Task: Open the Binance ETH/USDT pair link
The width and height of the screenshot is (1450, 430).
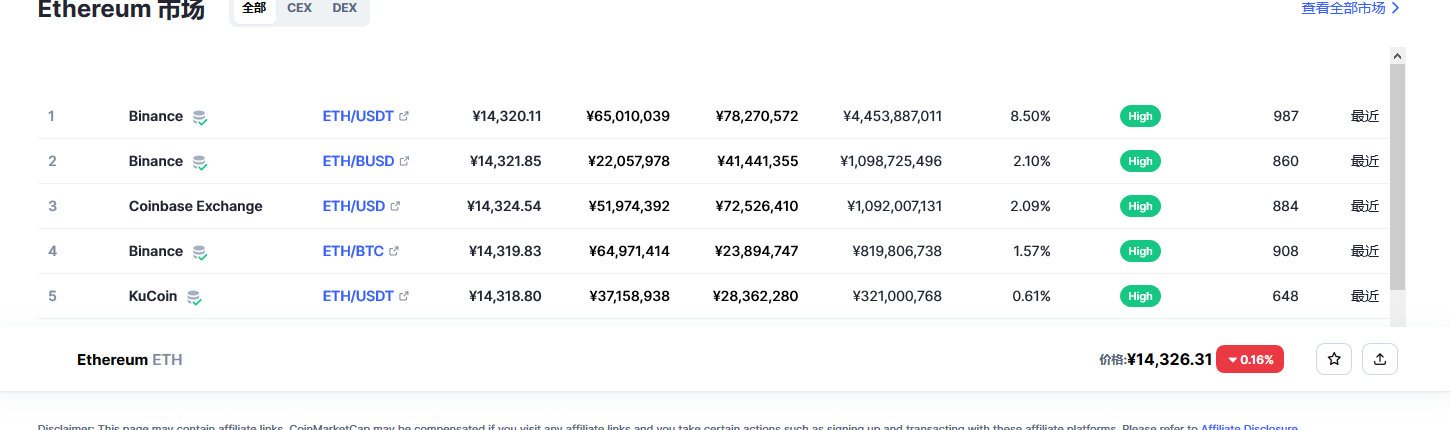Action: (x=358, y=116)
